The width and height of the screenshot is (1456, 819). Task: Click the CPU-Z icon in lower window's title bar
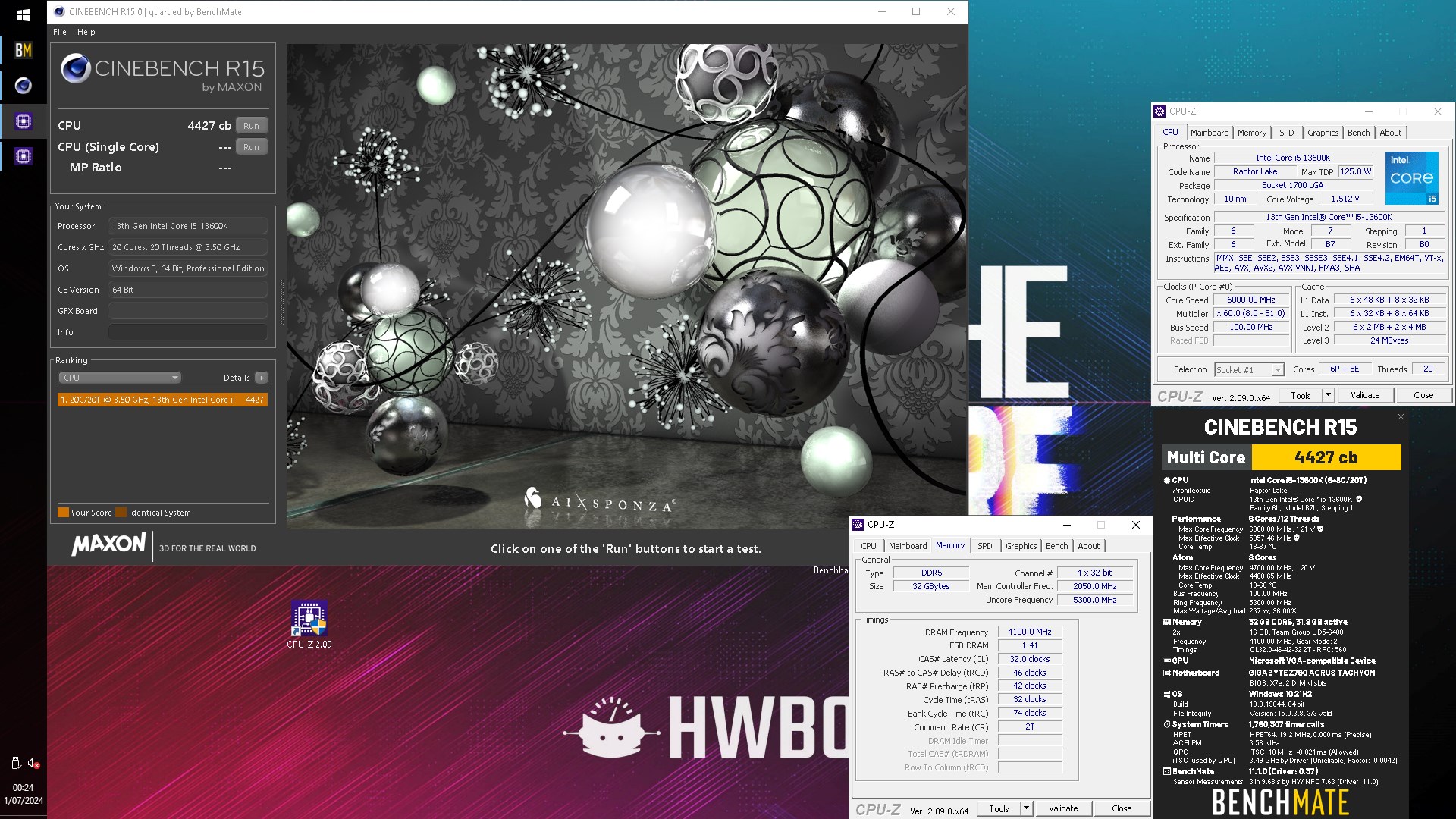click(858, 525)
